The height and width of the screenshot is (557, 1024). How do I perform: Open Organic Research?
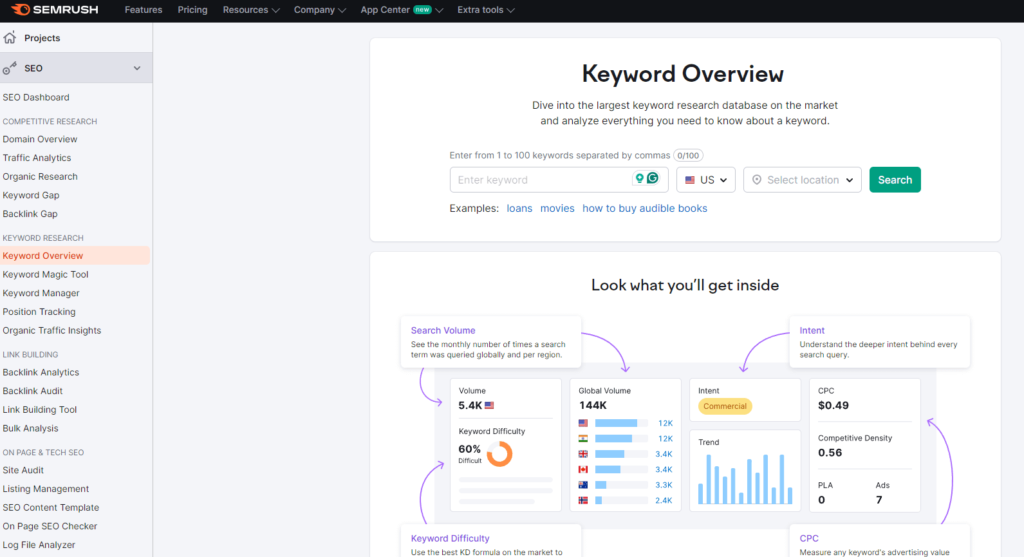(40, 176)
